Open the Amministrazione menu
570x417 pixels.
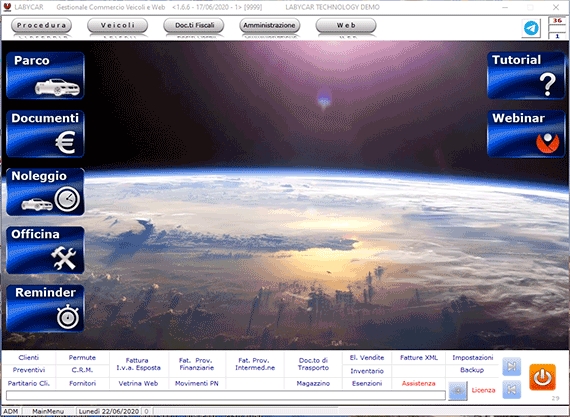coord(269,25)
